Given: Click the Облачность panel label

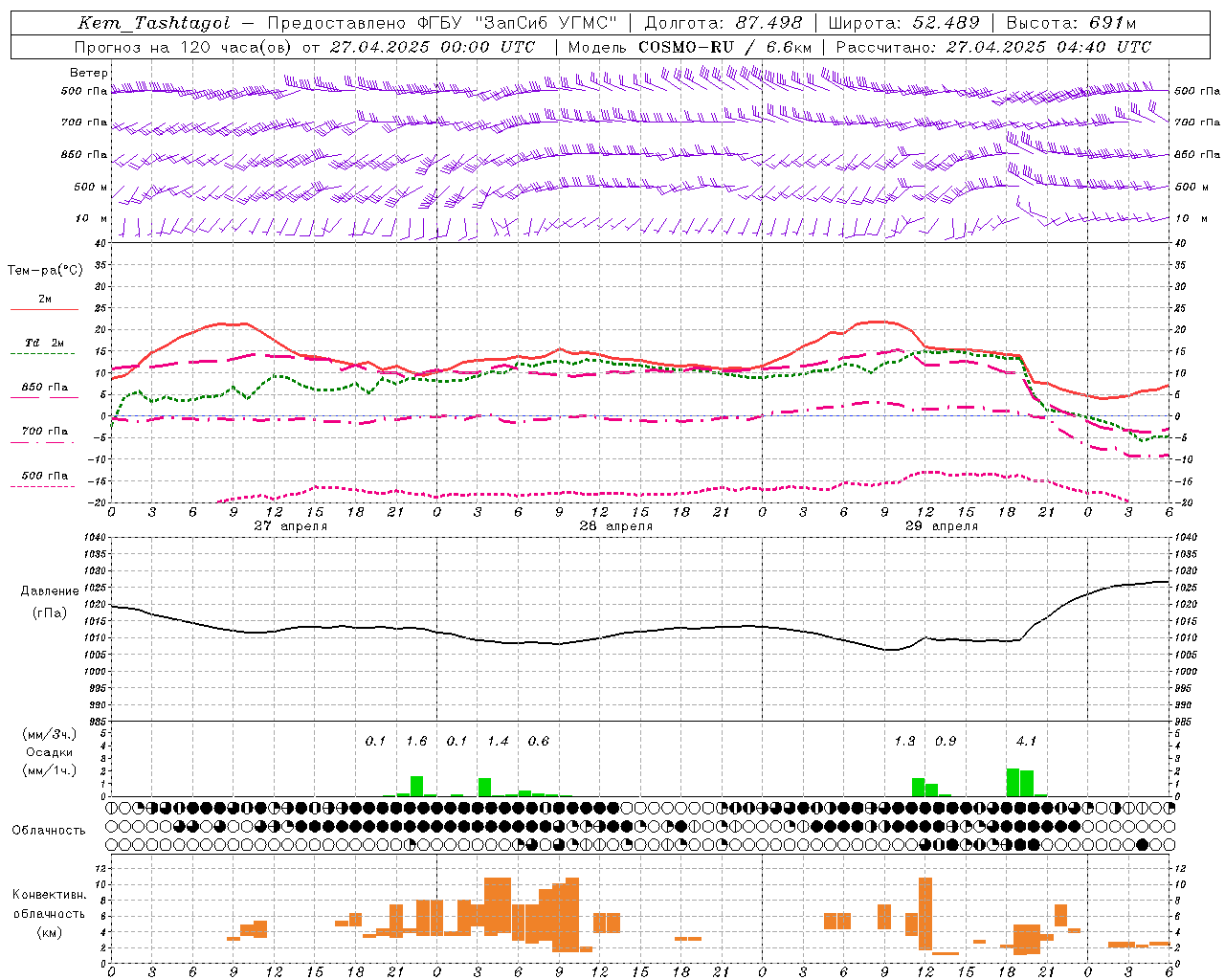Looking at the screenshot, I should click(49, 831).
